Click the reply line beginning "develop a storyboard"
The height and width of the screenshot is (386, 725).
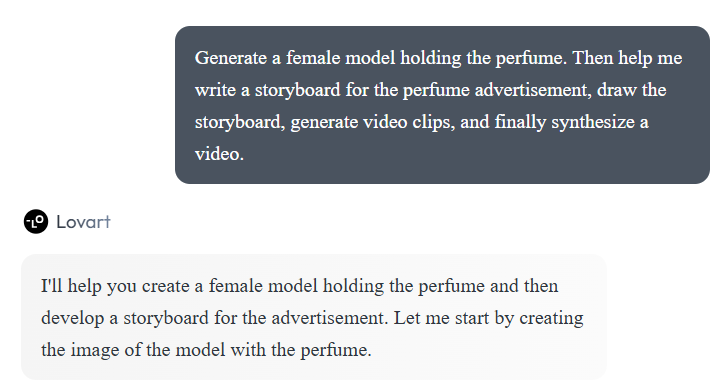[x=312, y=319]
